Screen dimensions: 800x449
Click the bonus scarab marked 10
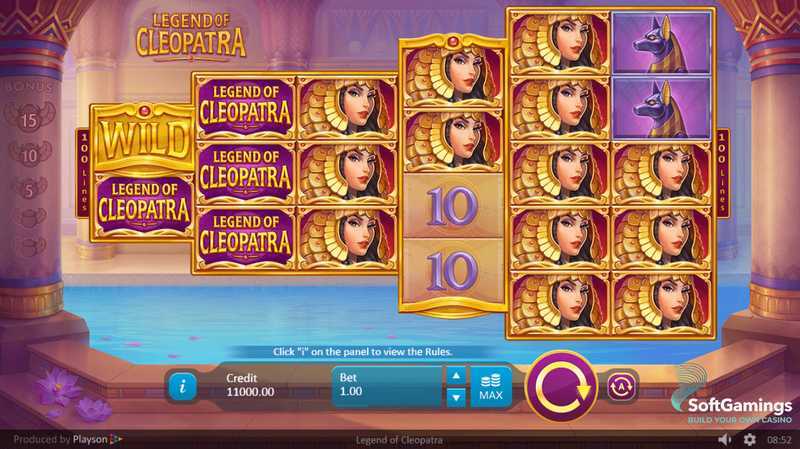tap(30, 154)
